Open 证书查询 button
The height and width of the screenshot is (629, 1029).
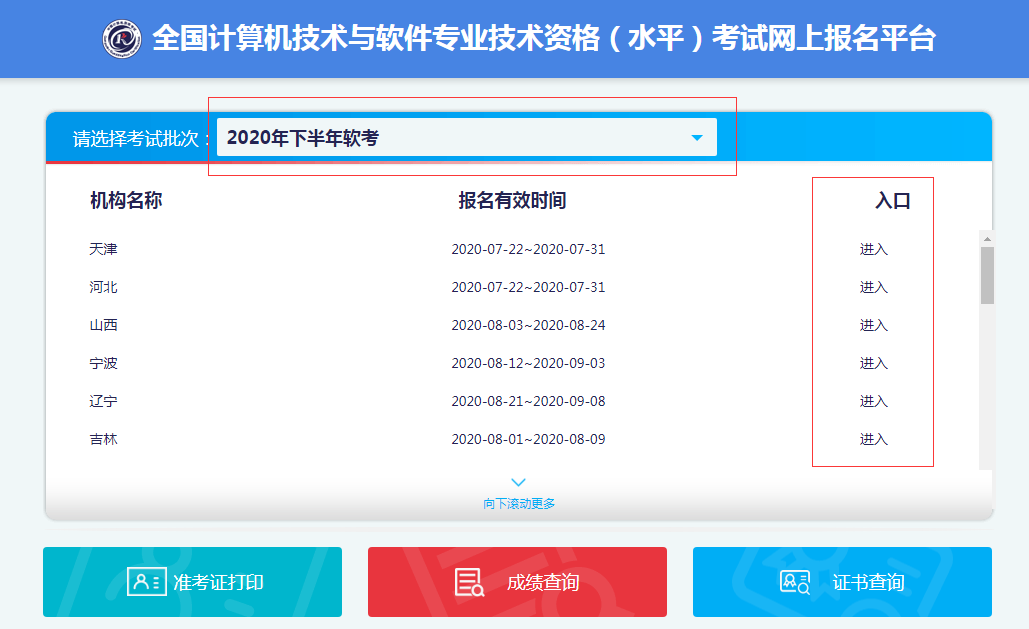click(842, 582)
